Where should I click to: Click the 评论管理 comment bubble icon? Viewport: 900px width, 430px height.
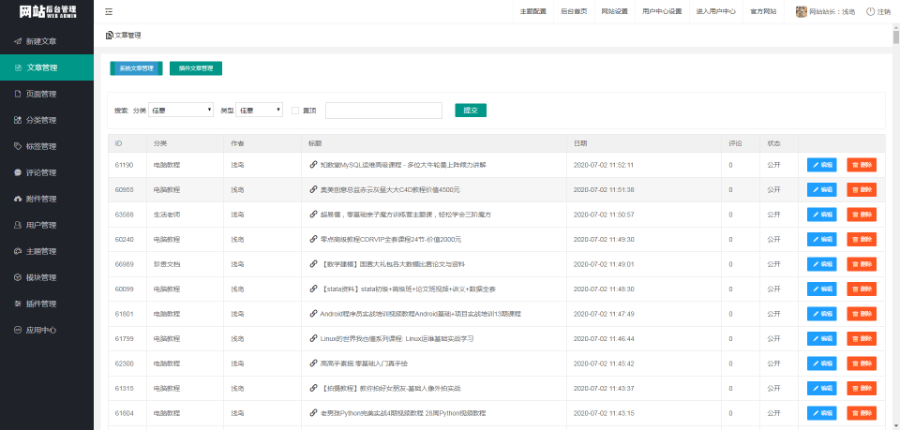coord(17,172)
